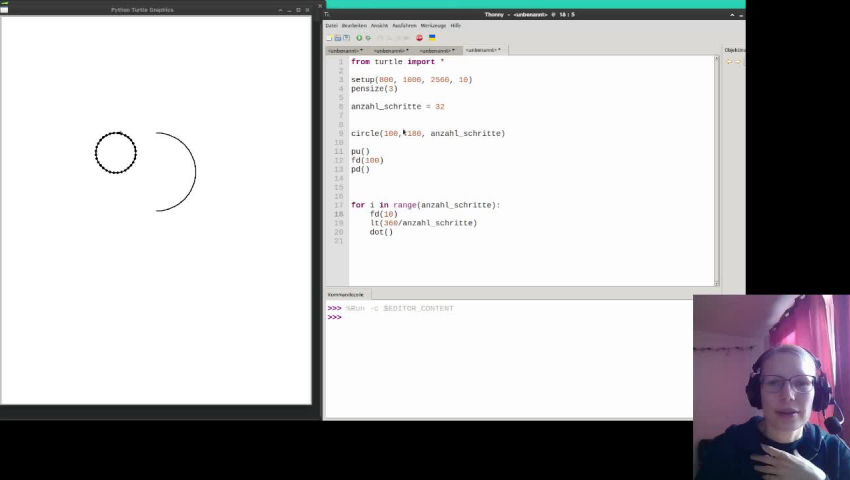
Task: Stop the program with the red Stop icon
Action: [x=419, y=38]
